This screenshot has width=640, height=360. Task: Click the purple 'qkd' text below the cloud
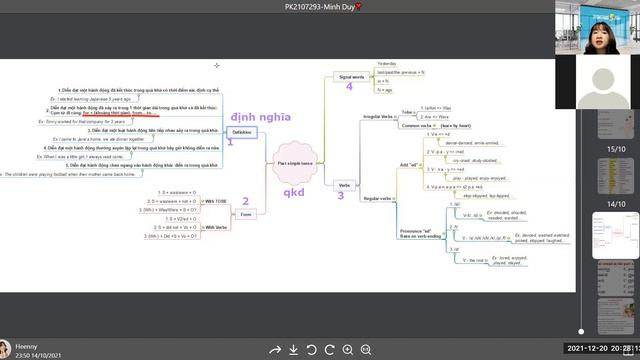294,192
